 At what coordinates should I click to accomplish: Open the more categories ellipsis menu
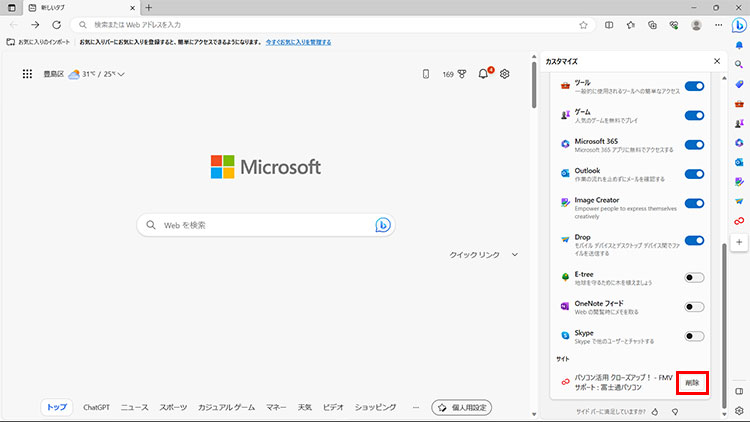click(416, 407)
